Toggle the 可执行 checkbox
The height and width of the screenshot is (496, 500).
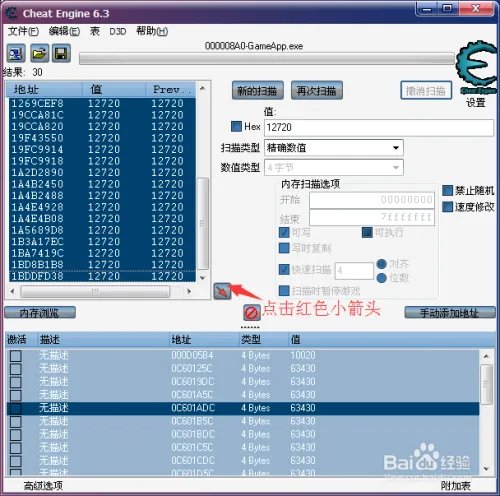(367, 232)
